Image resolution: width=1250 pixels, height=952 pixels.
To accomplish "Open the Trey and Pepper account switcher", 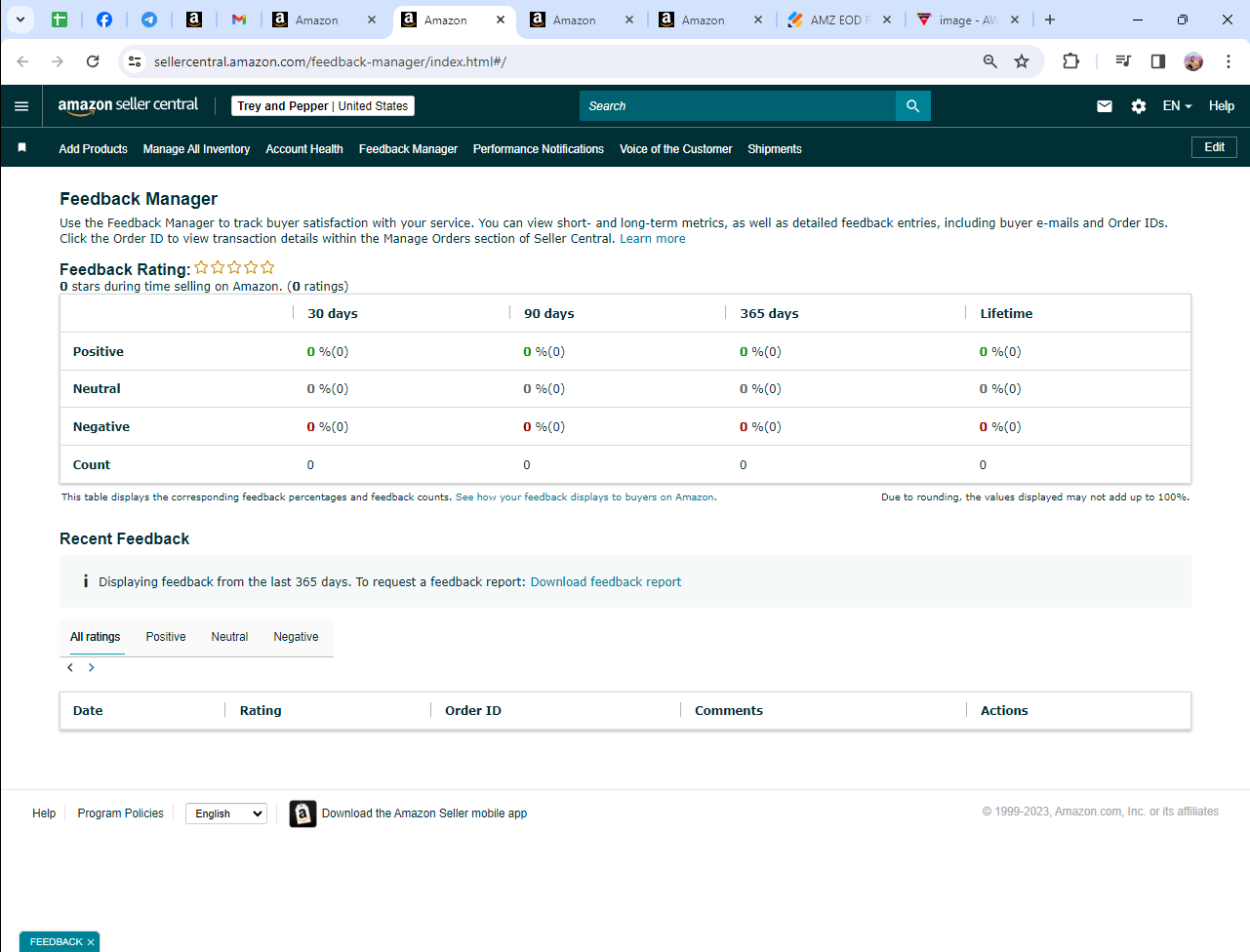I will pos(323,106).
